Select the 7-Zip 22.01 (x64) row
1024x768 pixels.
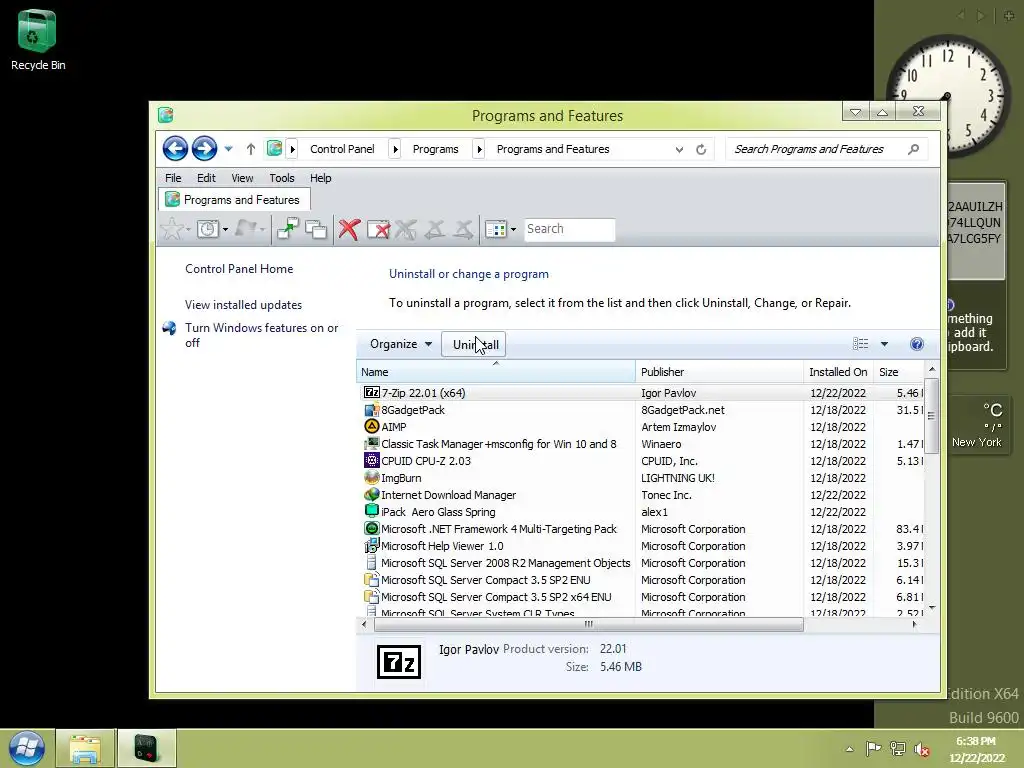coord(640,393)
